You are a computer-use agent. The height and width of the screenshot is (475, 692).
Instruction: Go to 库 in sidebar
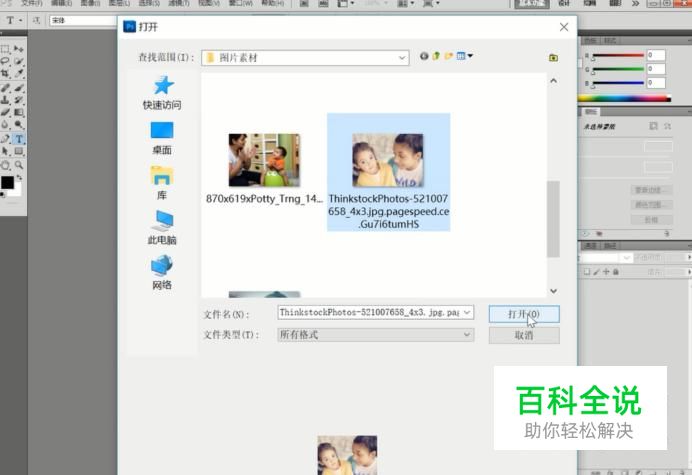pos(162,183)
